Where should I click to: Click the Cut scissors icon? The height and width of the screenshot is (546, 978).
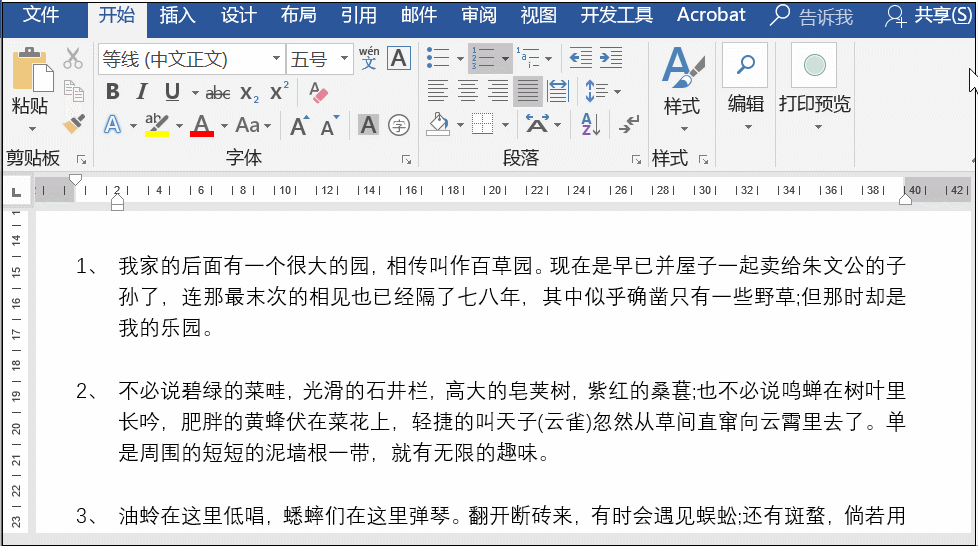73,59
